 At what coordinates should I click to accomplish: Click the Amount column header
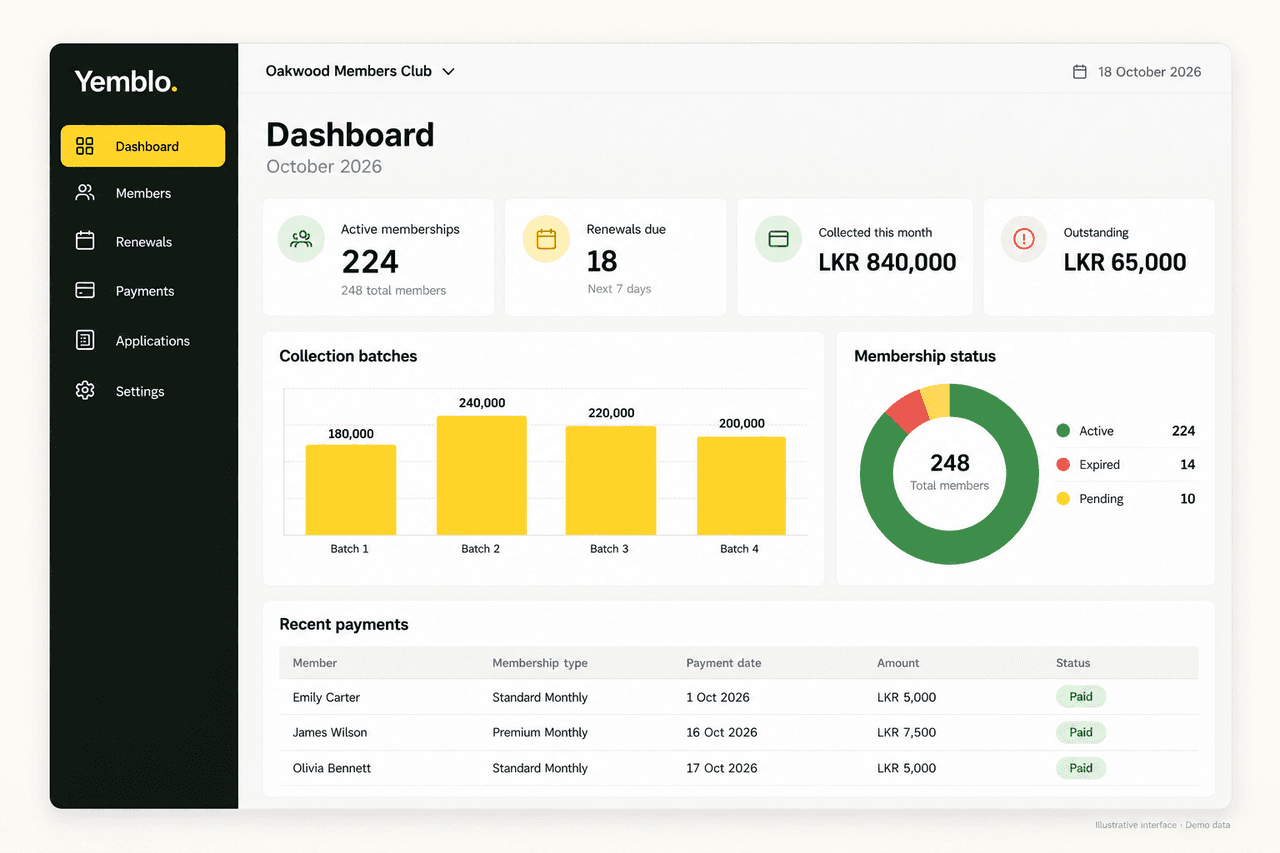(898, 663)
